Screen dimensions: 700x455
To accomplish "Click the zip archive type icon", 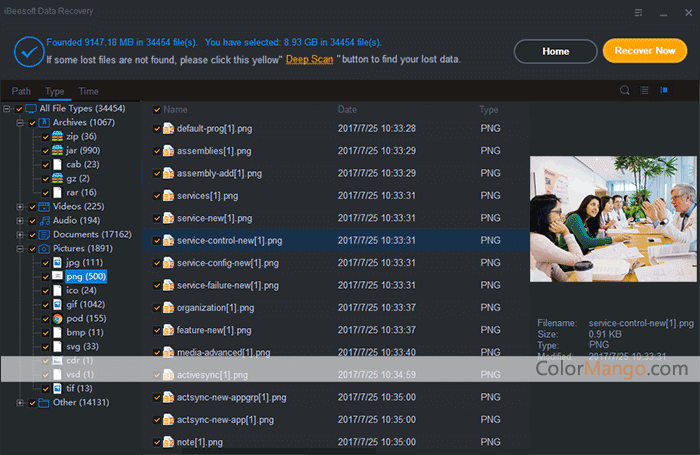I will click(58, 136).
